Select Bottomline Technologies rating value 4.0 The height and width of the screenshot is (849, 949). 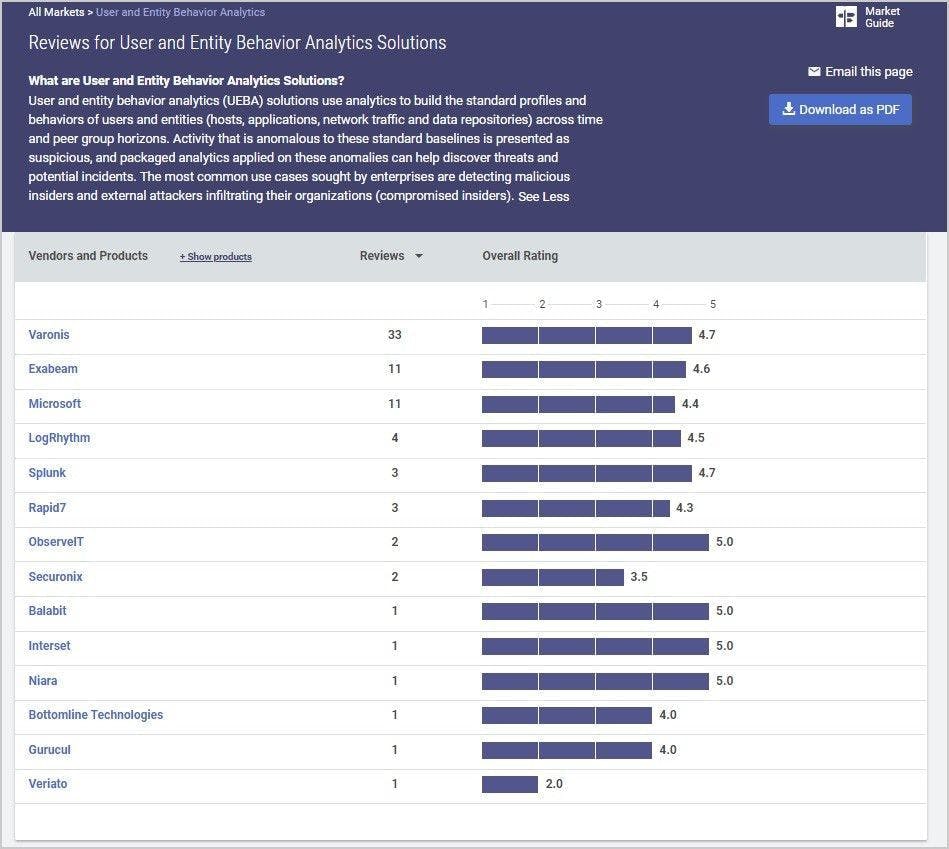coord(668,715)
